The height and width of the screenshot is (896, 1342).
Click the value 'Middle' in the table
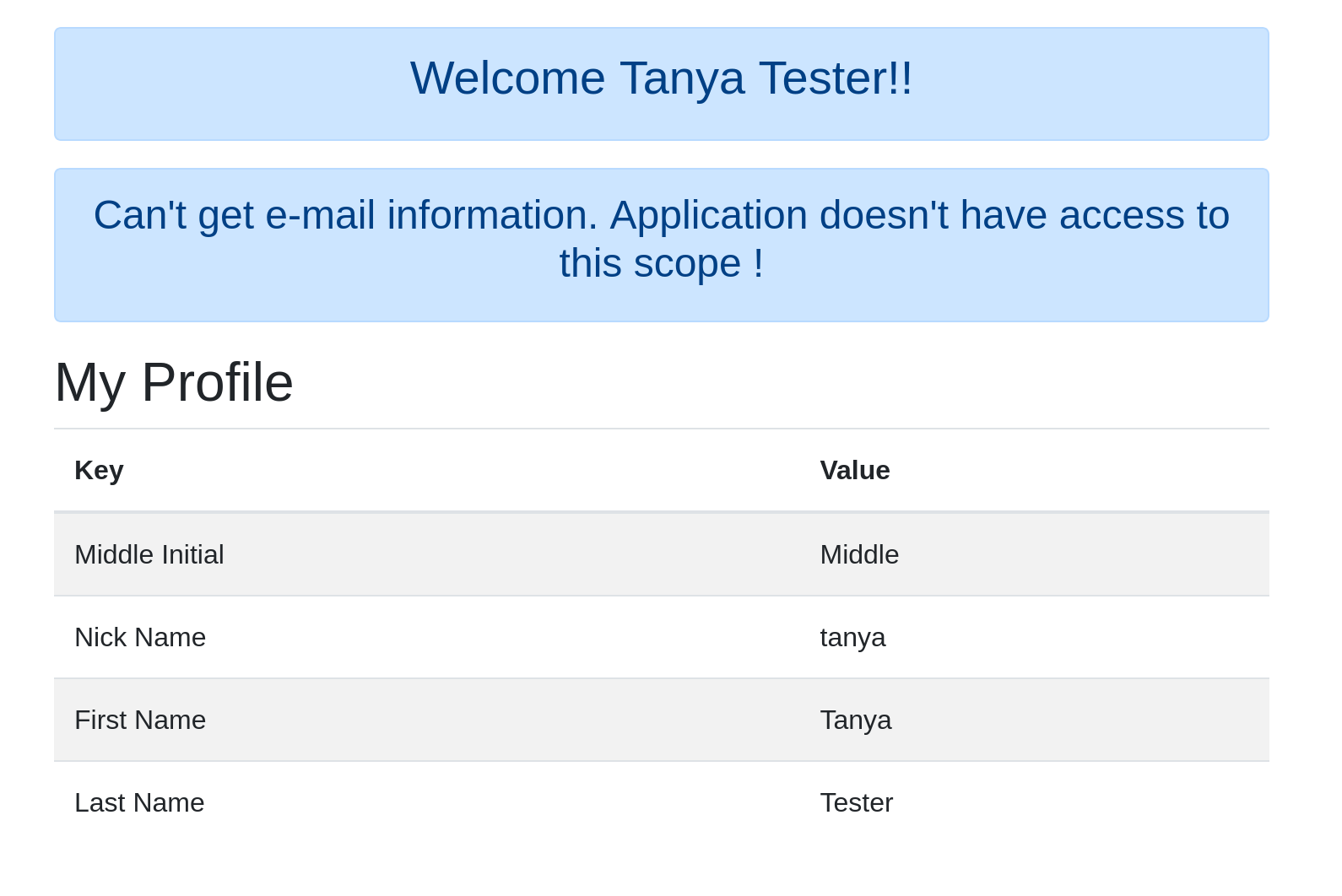click(x=859, y=554)
